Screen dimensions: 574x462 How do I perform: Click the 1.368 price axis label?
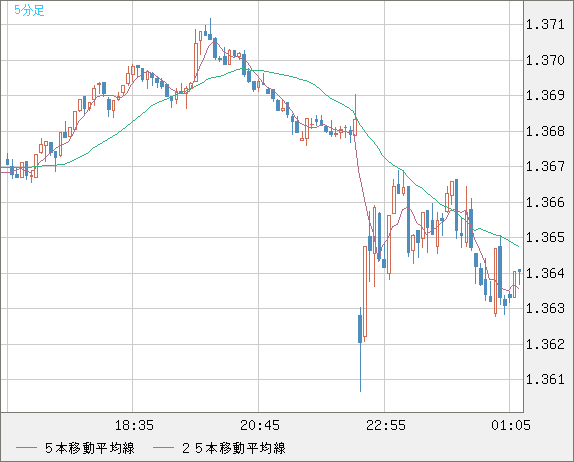point(545,131)
